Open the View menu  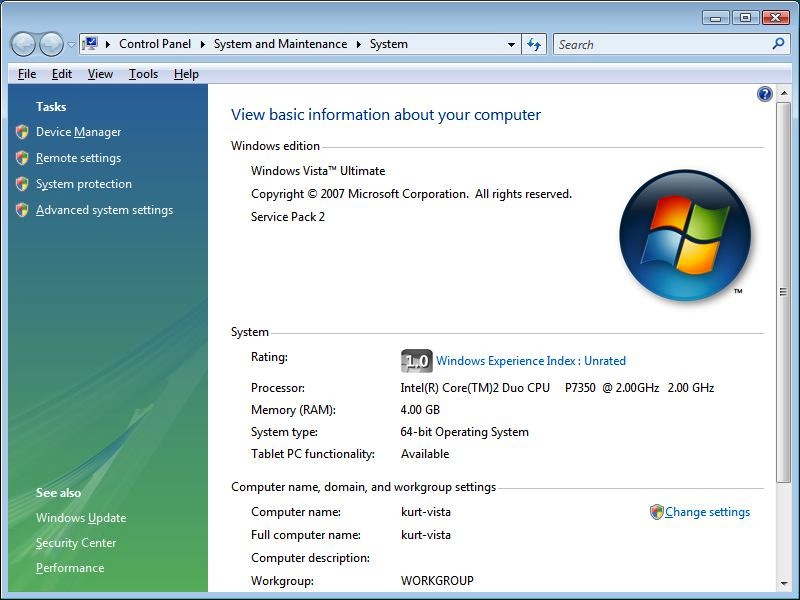100,74
